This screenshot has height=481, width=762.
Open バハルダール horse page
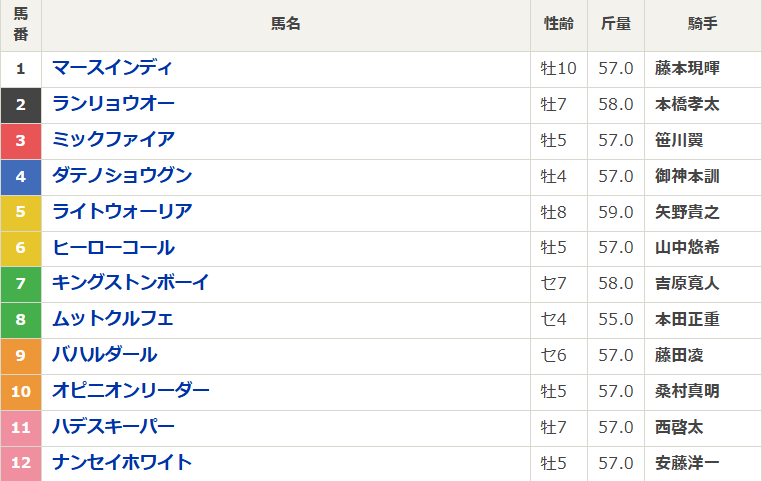104,355
